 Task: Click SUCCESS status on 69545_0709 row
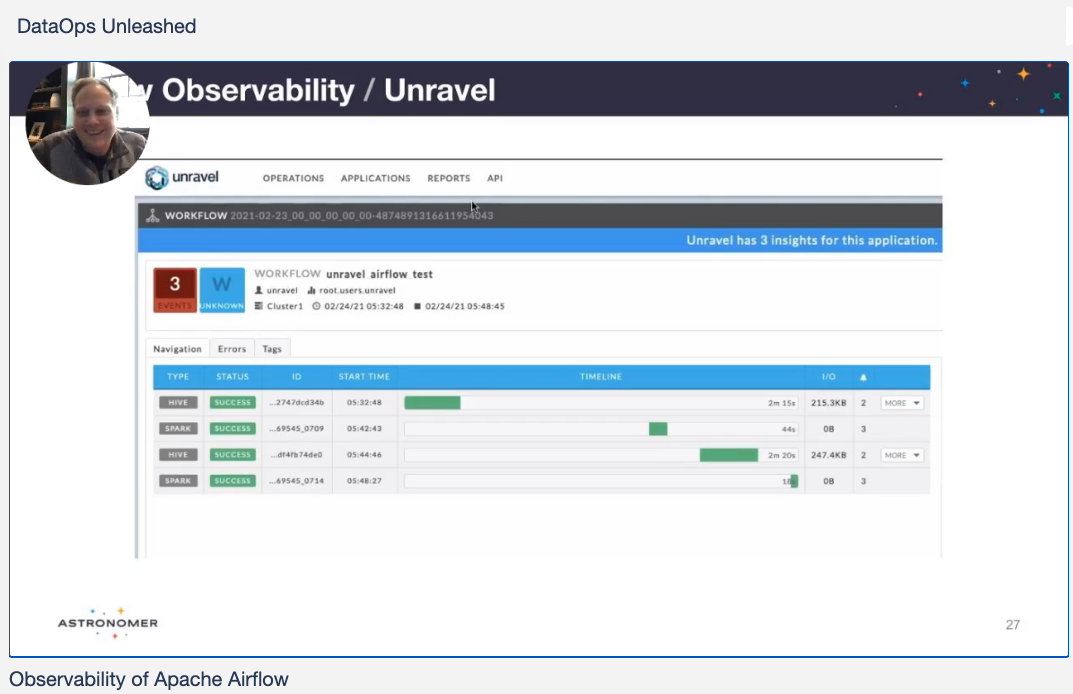pos(233,428)
